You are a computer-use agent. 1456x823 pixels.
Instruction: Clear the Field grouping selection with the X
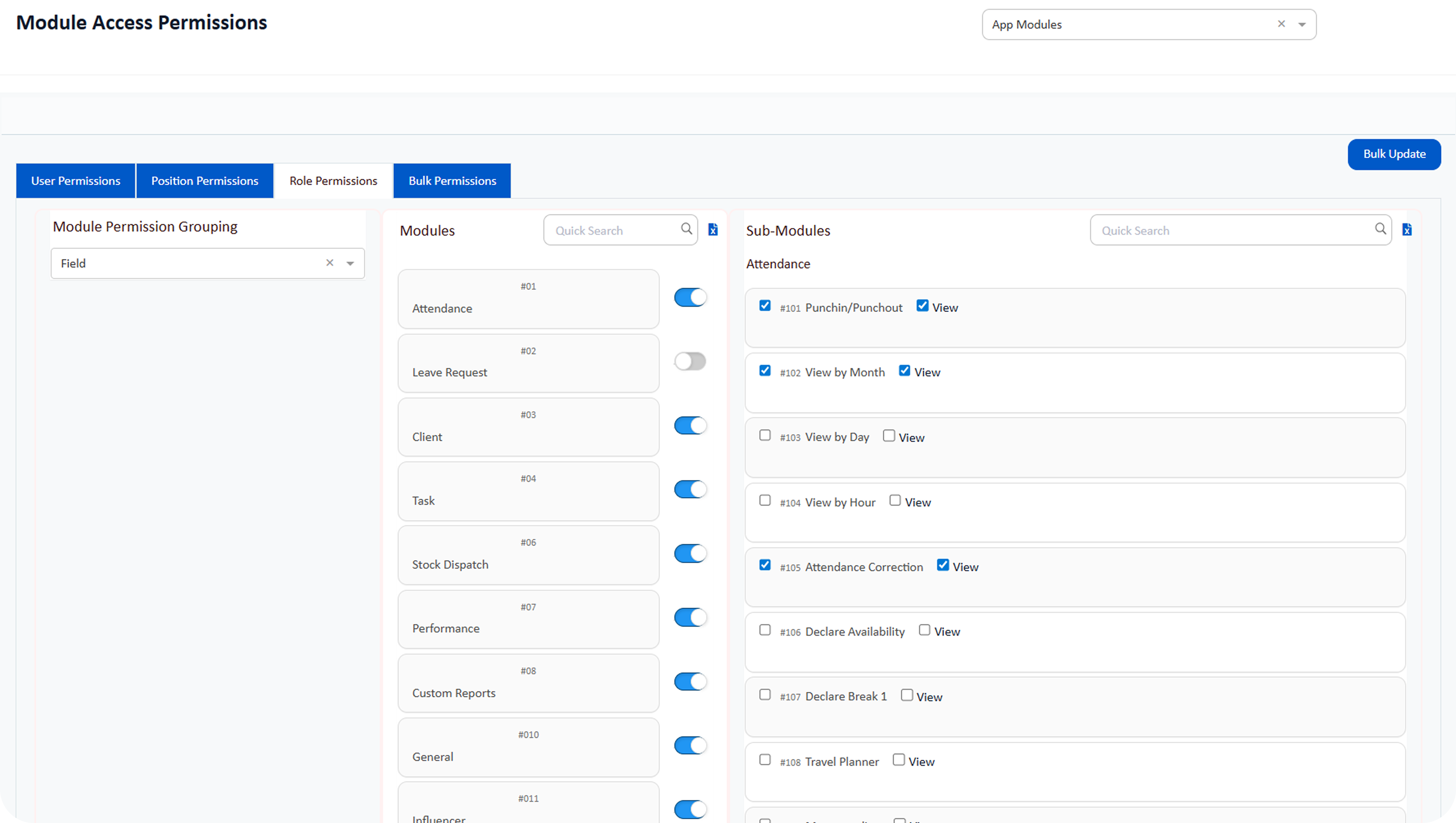pos(330,263)
